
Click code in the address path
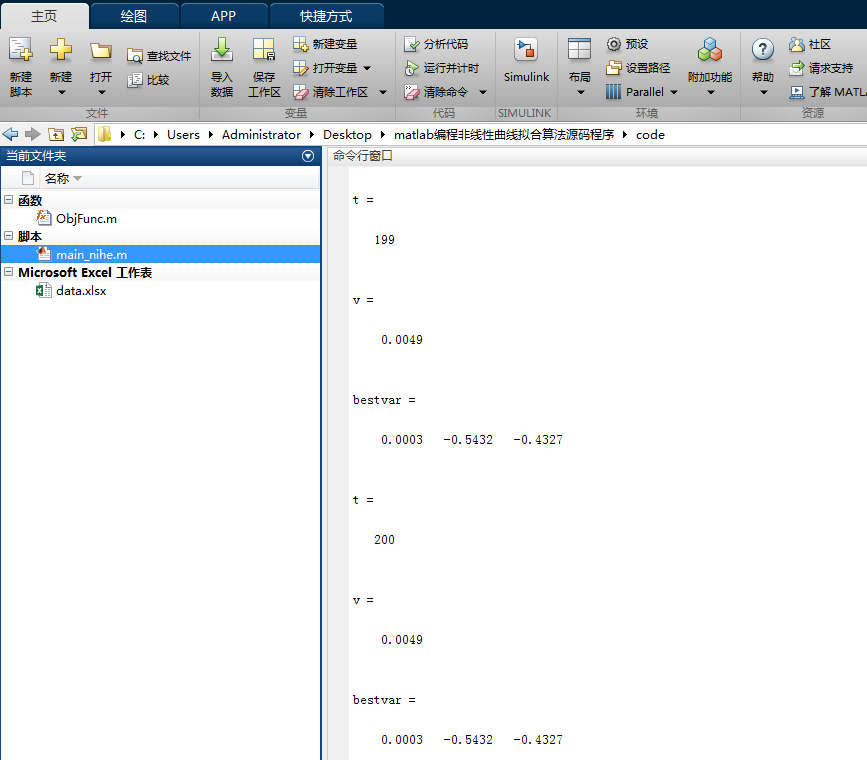[650, 134]
